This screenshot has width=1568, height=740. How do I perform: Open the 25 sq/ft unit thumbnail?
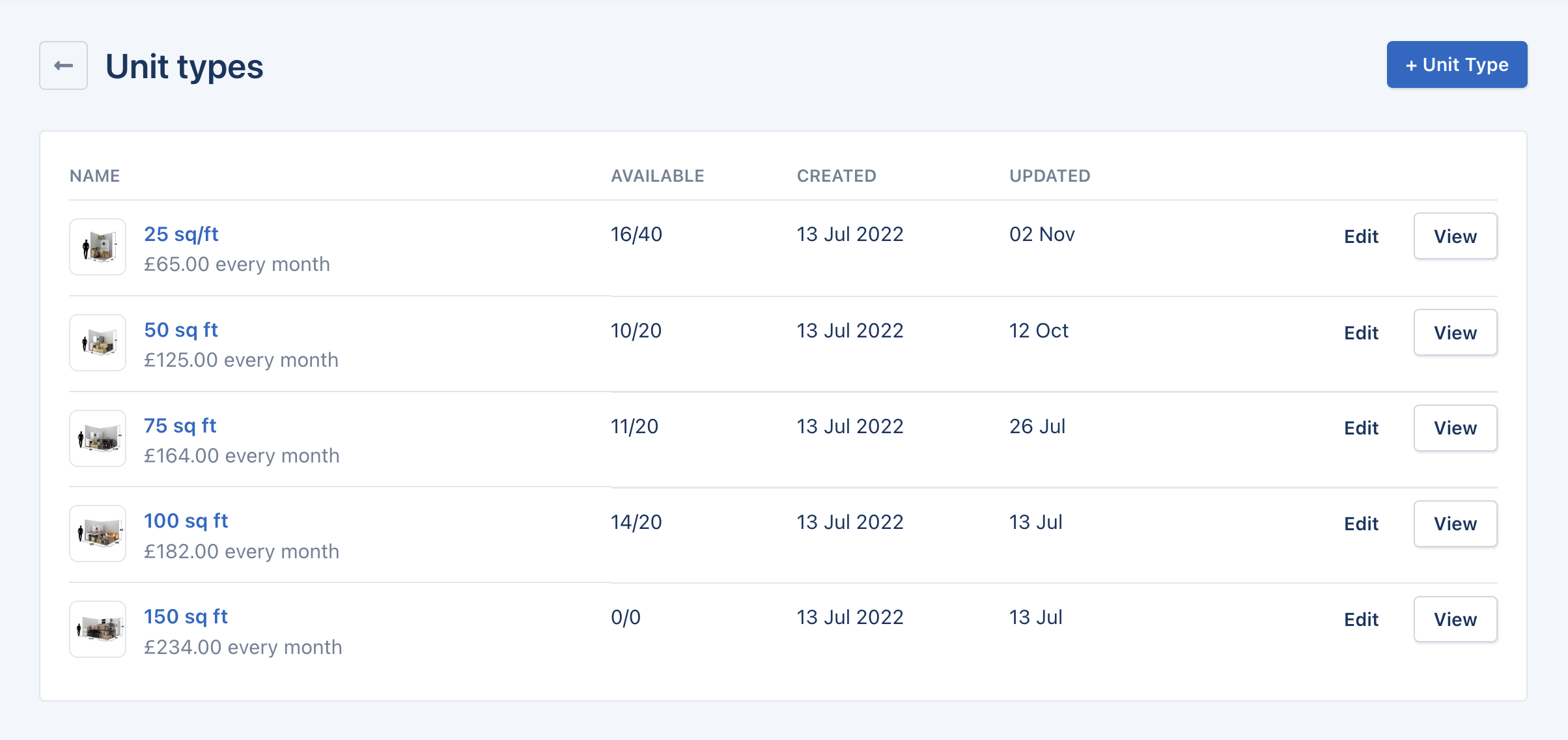pos(98,247)
